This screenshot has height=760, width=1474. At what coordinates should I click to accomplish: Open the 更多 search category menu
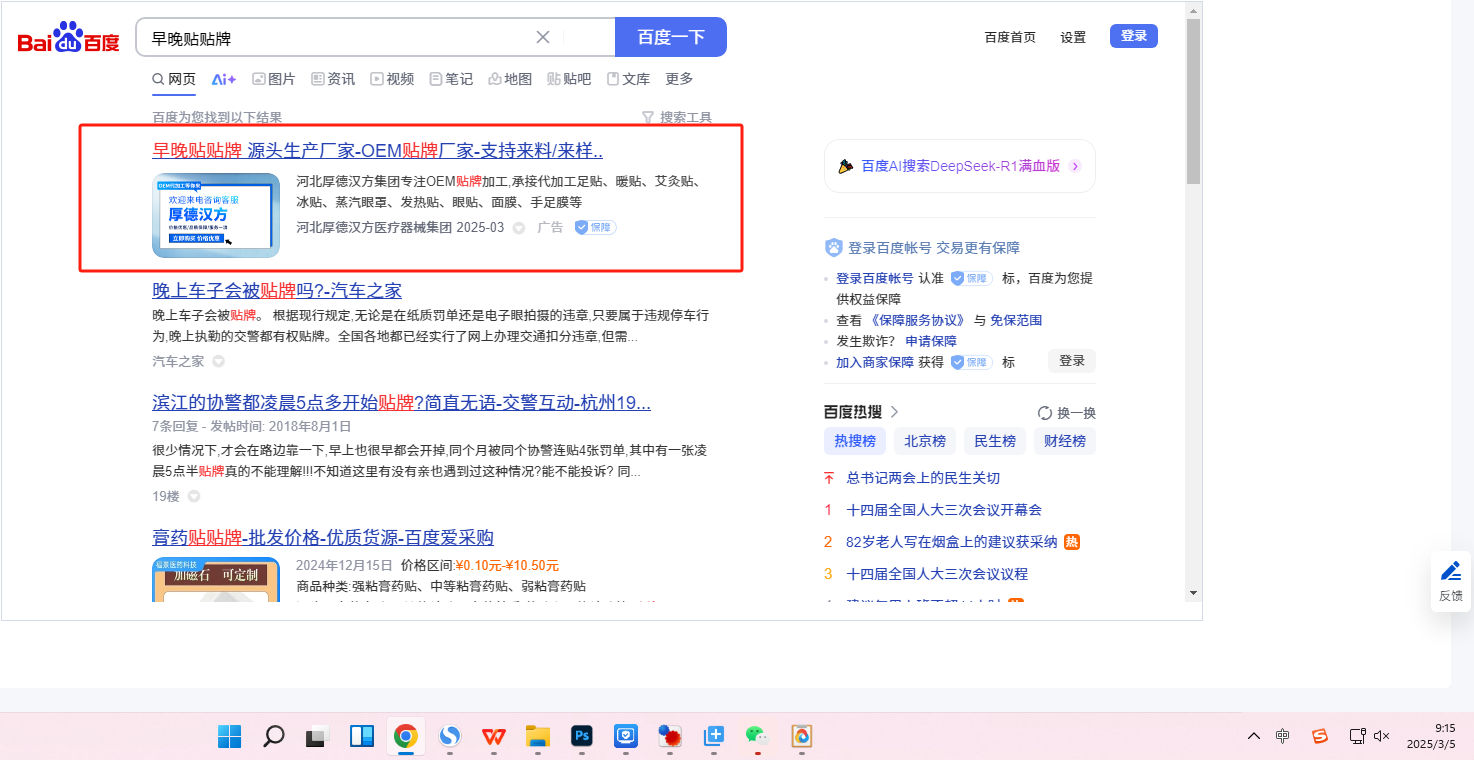coord(679,79)
